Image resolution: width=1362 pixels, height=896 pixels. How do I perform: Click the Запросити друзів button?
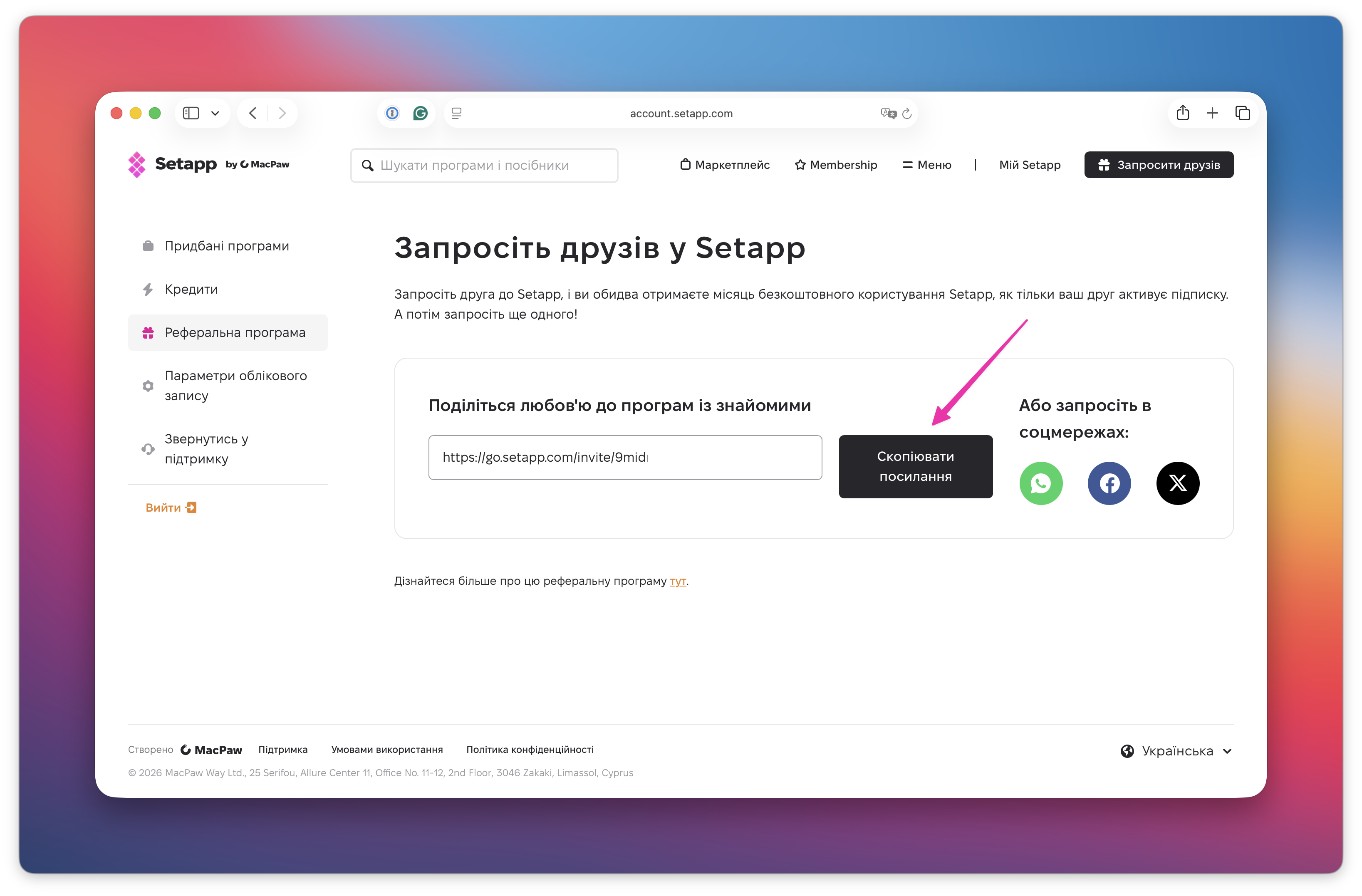click(x=1158, y=165)
